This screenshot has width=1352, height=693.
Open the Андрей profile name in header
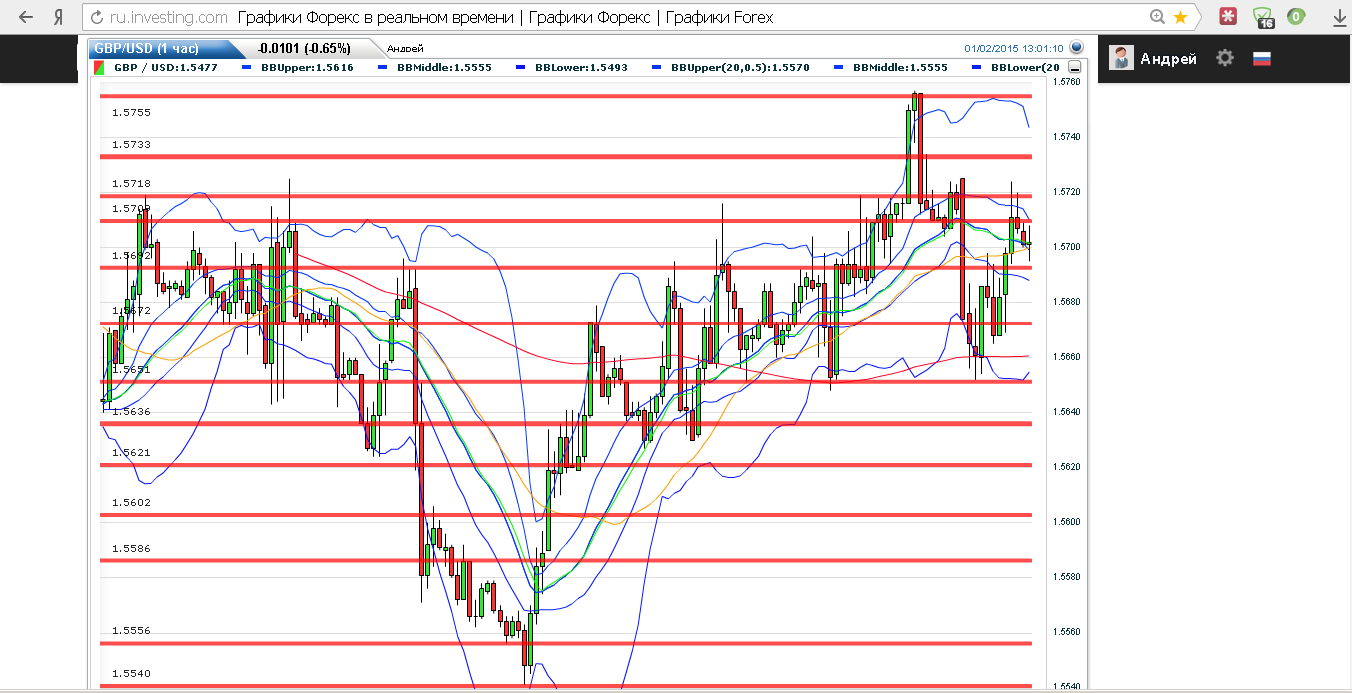1168,59
